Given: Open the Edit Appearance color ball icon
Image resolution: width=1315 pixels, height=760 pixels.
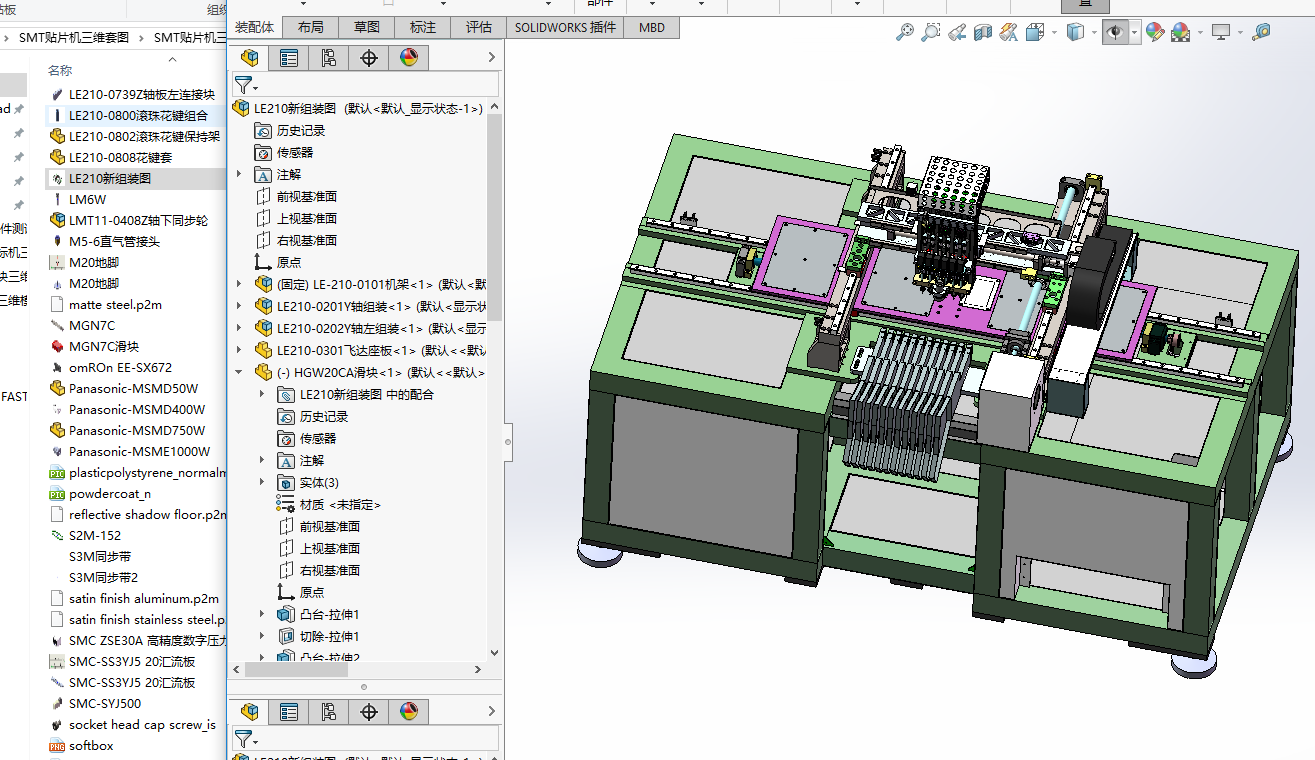Looking at the screenshot, I should pyautogui.click(x=1155, y=33).
